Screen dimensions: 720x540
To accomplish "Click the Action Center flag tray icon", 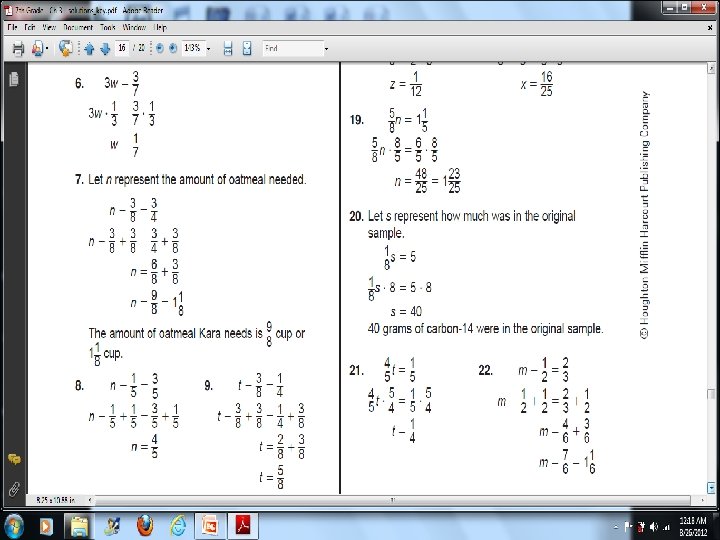I will [628, 527].
